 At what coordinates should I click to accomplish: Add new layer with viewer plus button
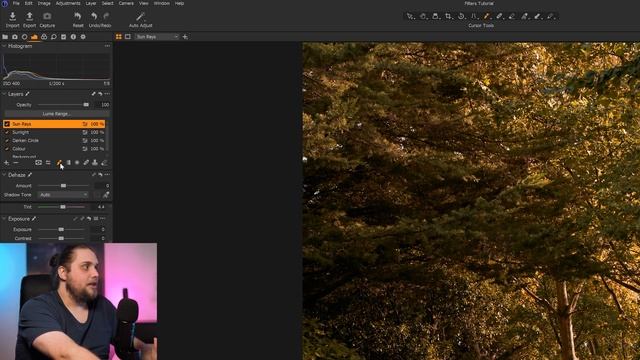pyautogui.click(x=185, y=37)
